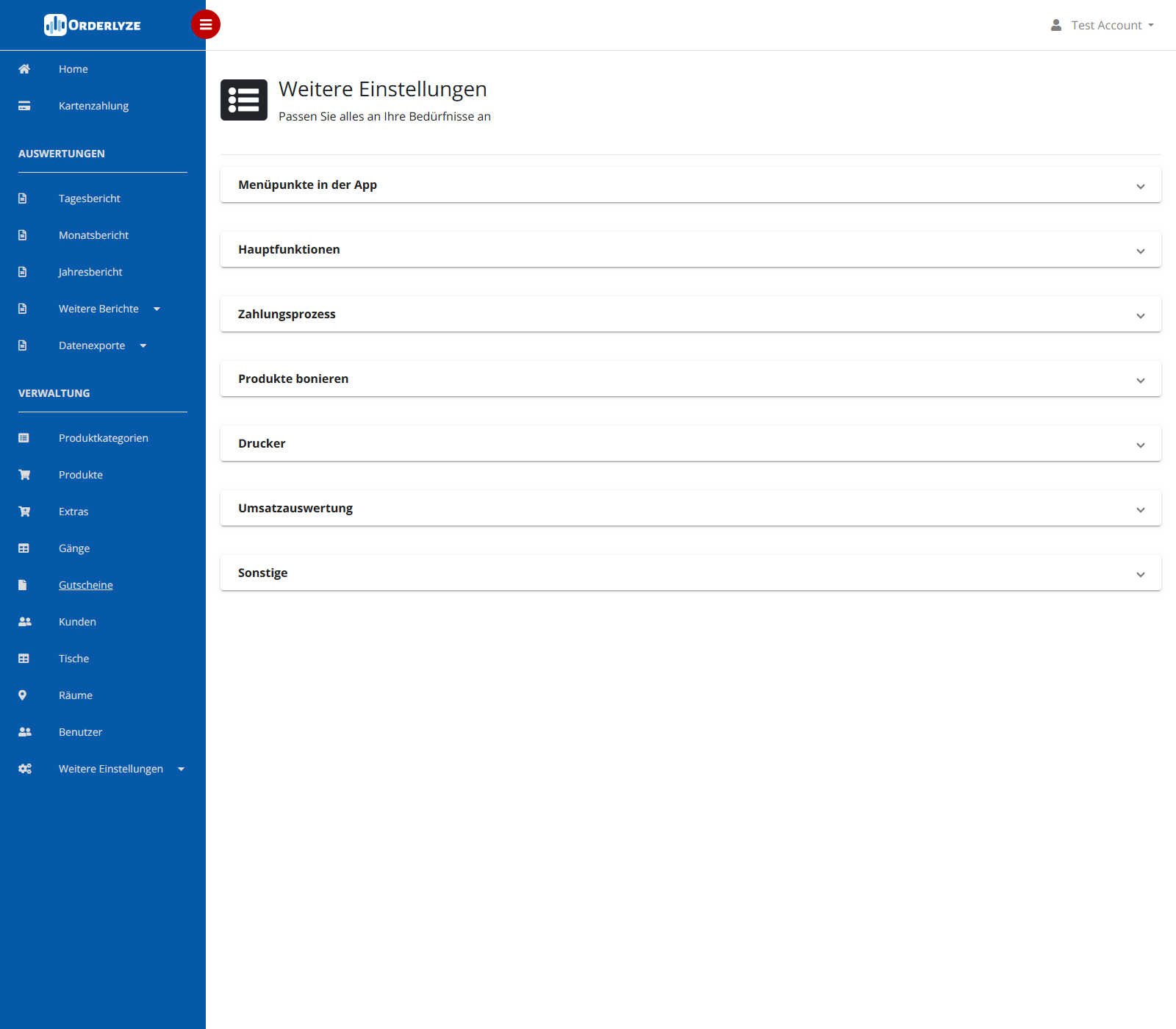The image size is (1176, 1029).
Task: Click the Extras cart-plus icon
Action: (x=24, y=512)
